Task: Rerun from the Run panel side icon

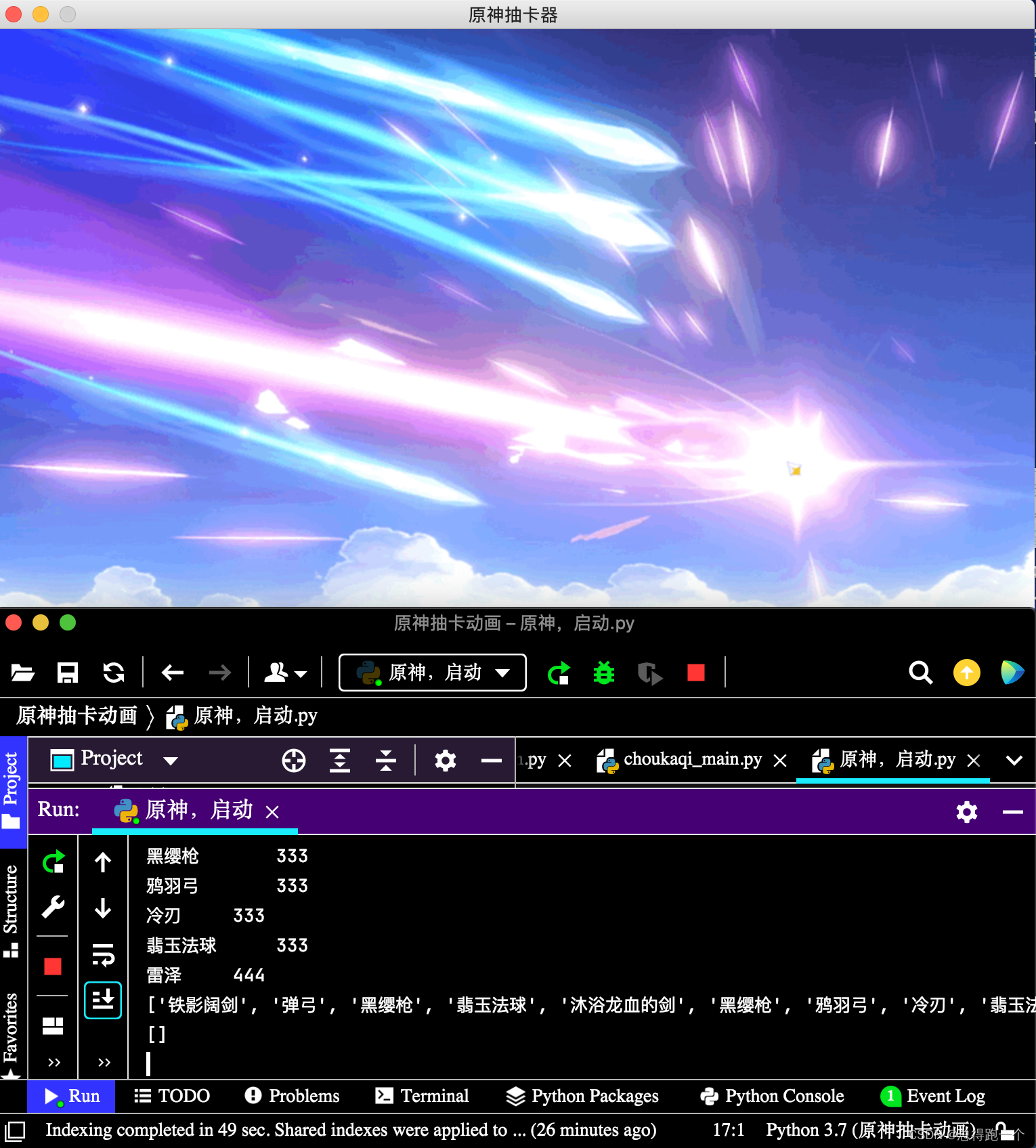Action: 53,862
